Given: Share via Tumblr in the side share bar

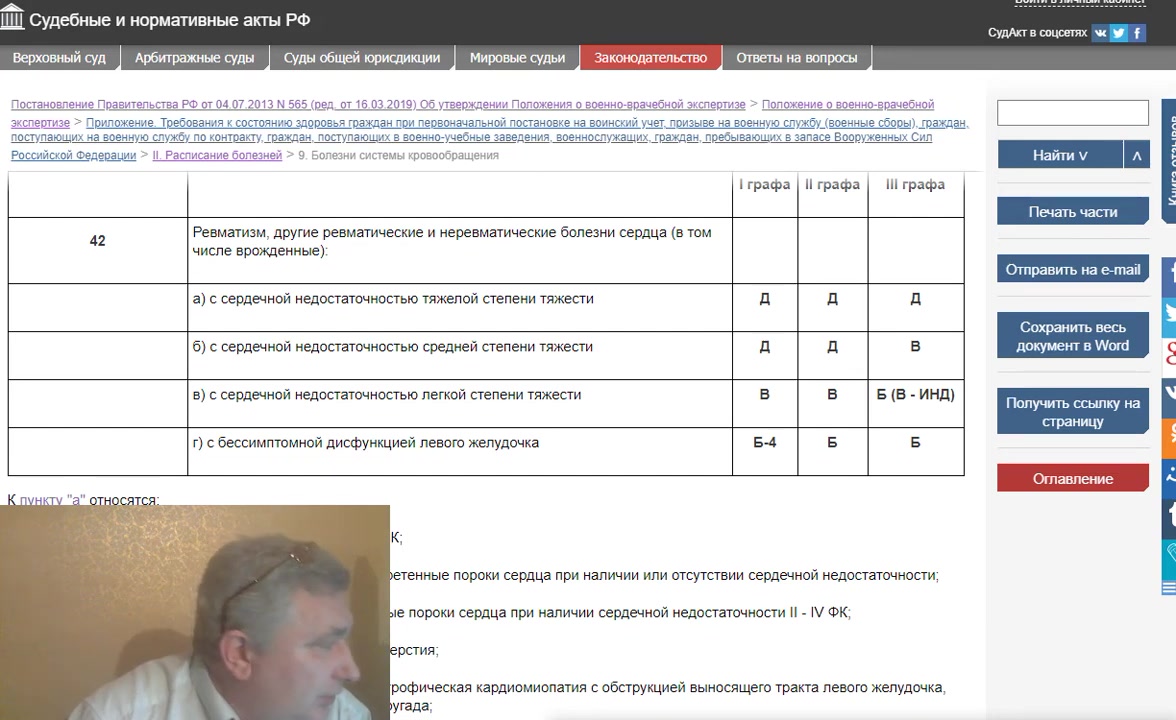Looking at the screenshot, I should click(1168, 515).
